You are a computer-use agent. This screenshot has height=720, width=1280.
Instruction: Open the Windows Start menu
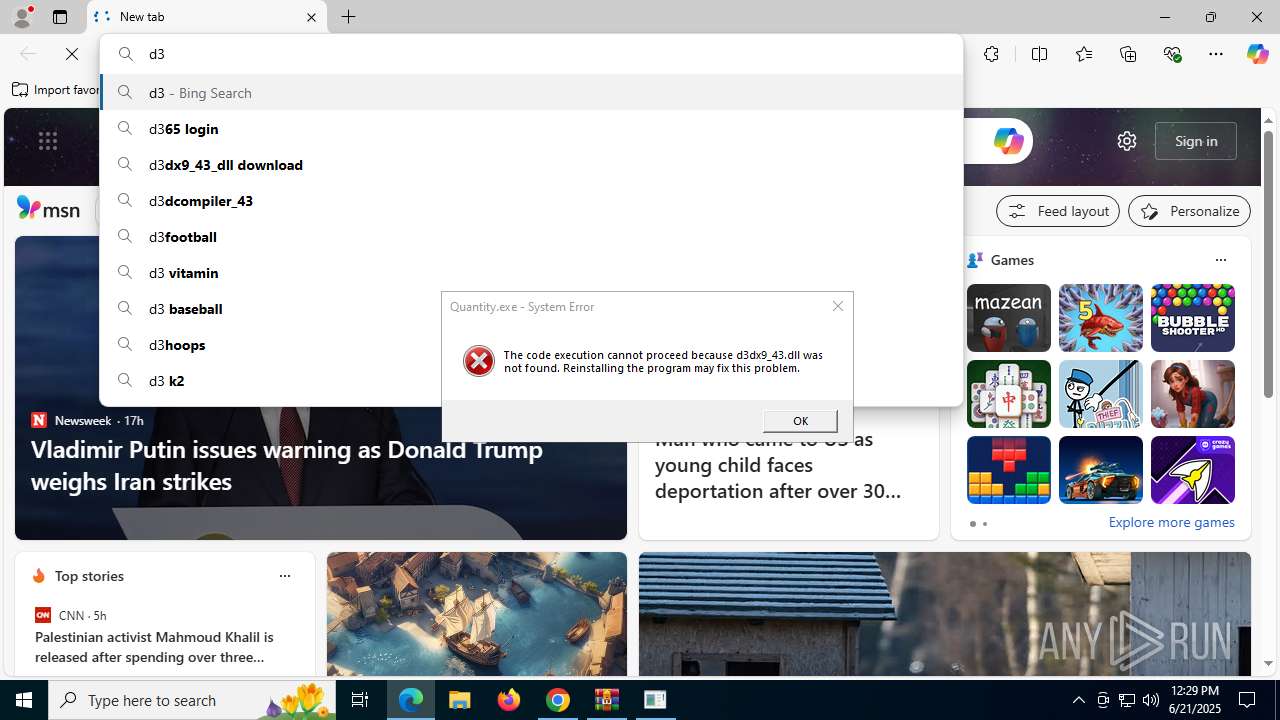[24, 700]
